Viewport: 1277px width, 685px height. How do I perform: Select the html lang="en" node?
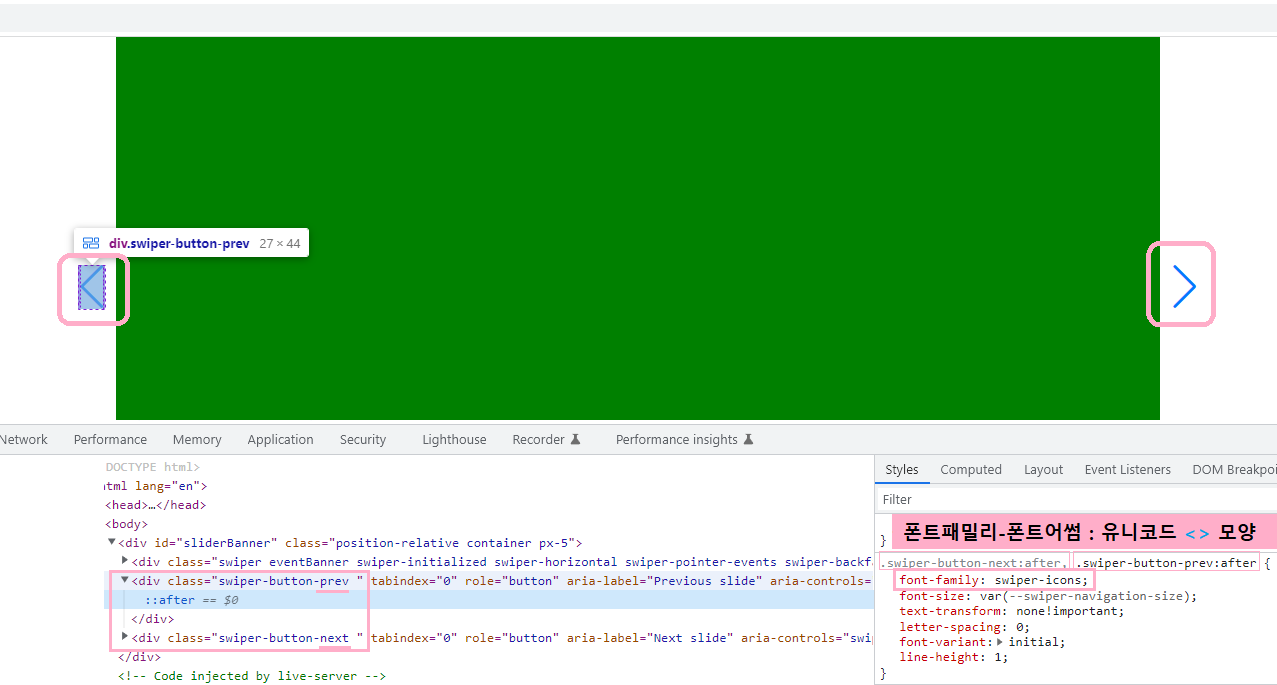155,486
